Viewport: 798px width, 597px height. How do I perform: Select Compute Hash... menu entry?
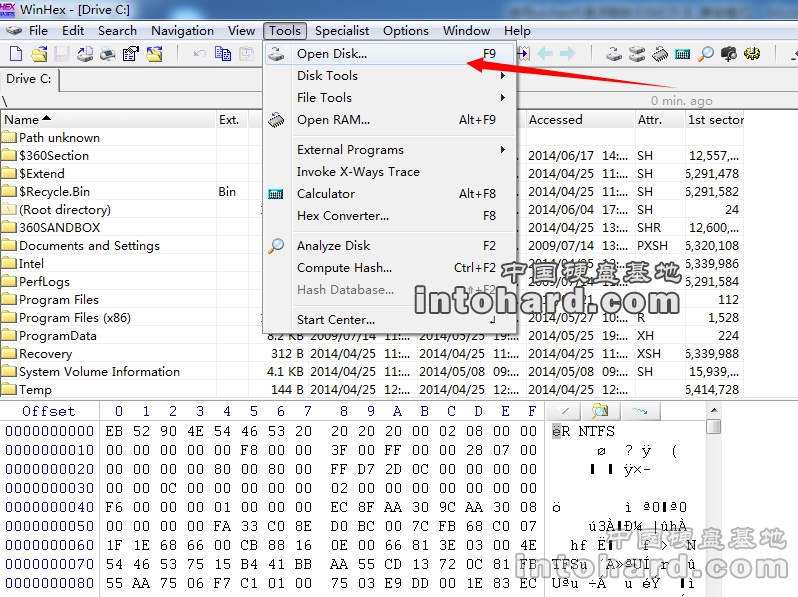(390, 267)
